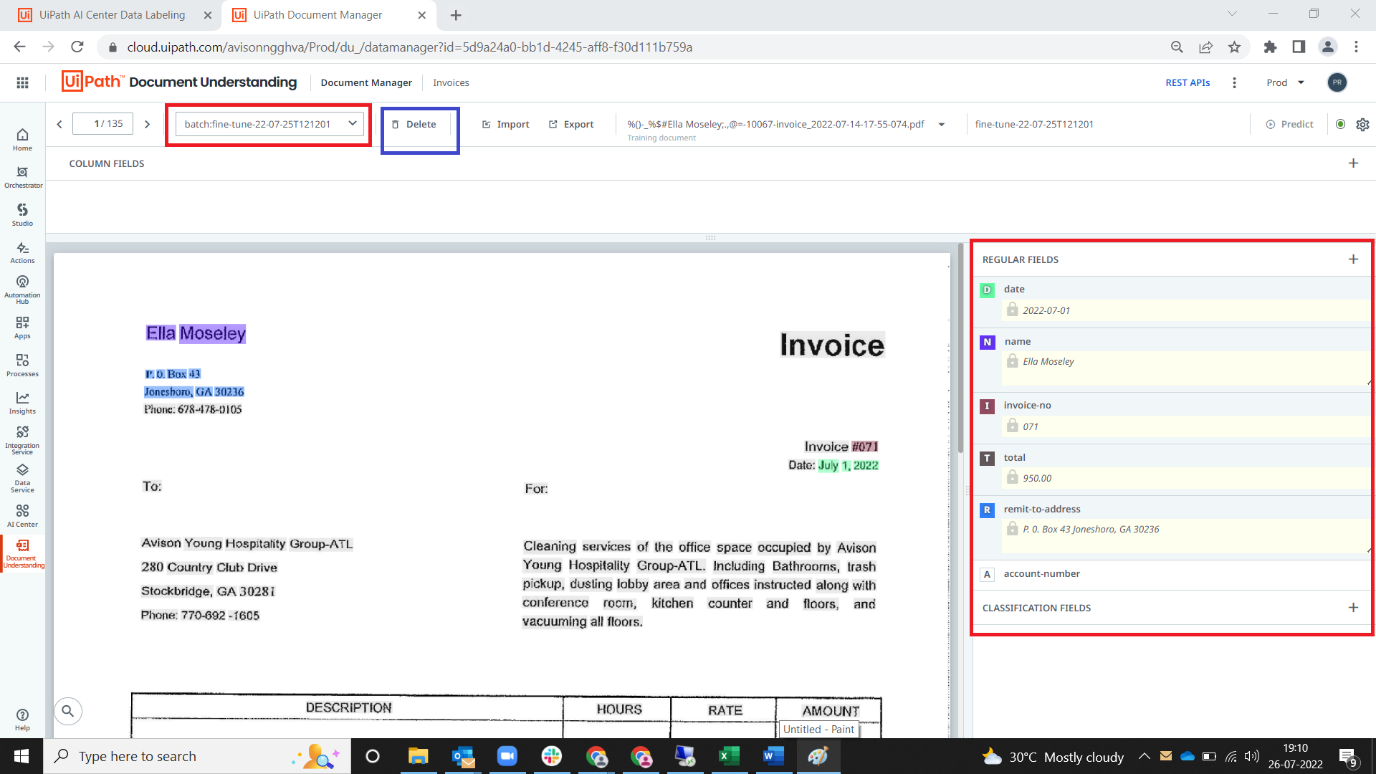Open Actions in the sidebar
Image resolution: width=1376 pixels, height=774 pixels.
coord(22,252)
